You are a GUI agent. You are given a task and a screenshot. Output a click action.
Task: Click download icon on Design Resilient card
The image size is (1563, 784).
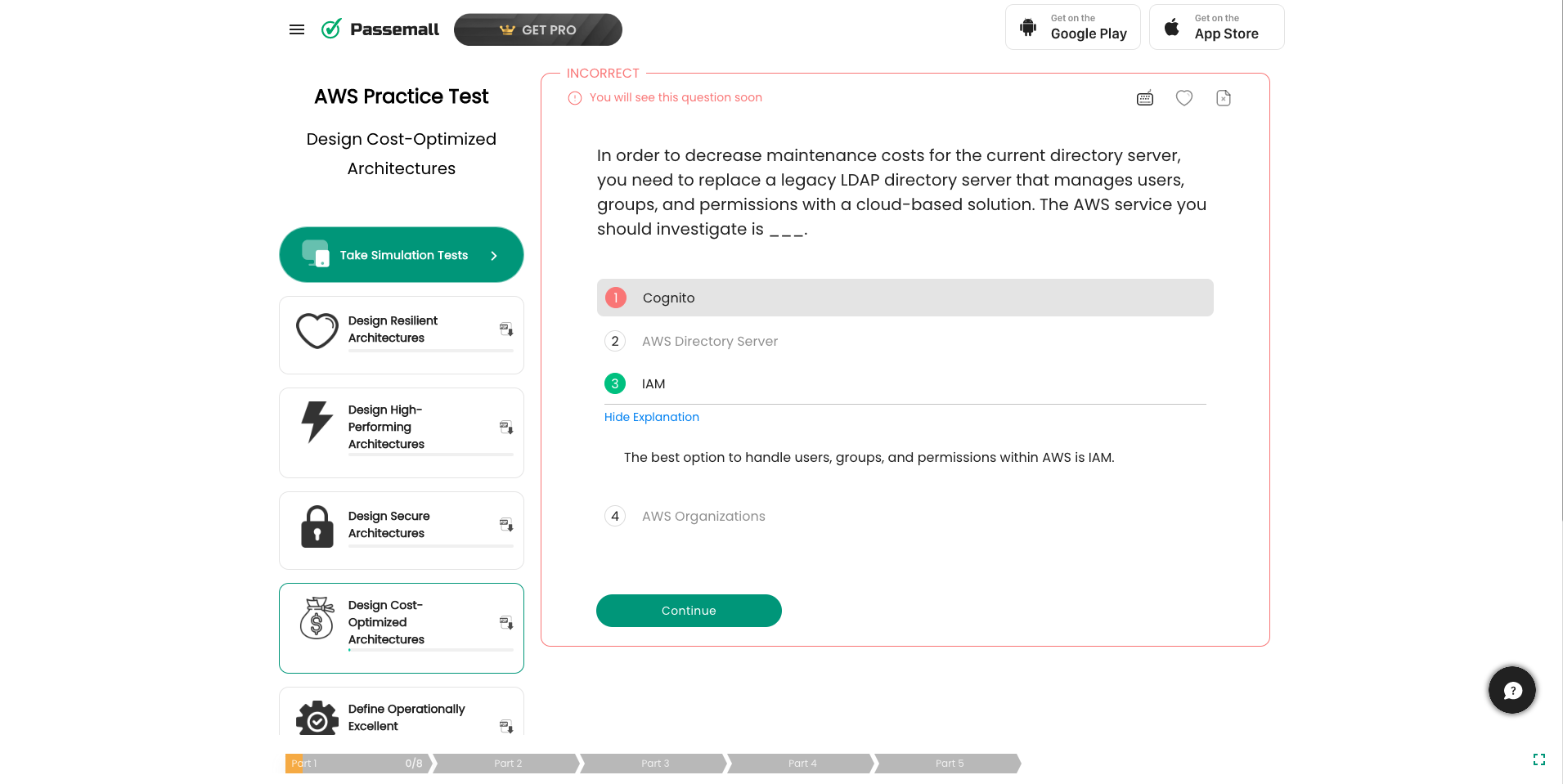point(506,329)
